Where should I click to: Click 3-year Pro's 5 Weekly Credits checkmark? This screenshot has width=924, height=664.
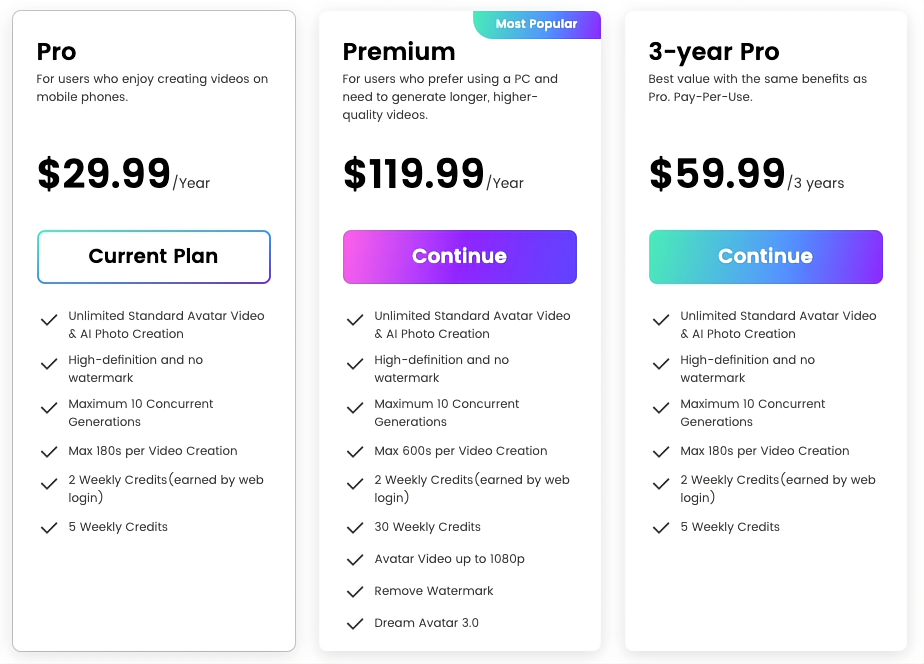click(x=660, y=528)
